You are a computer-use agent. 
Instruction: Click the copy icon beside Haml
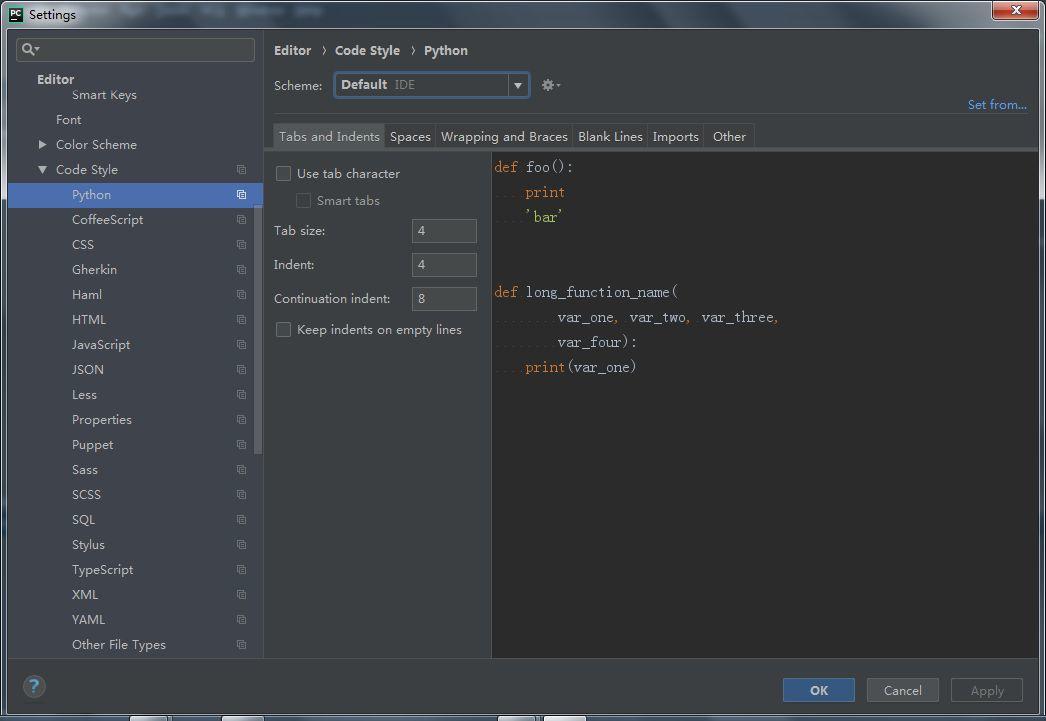[x=241, y=295]
